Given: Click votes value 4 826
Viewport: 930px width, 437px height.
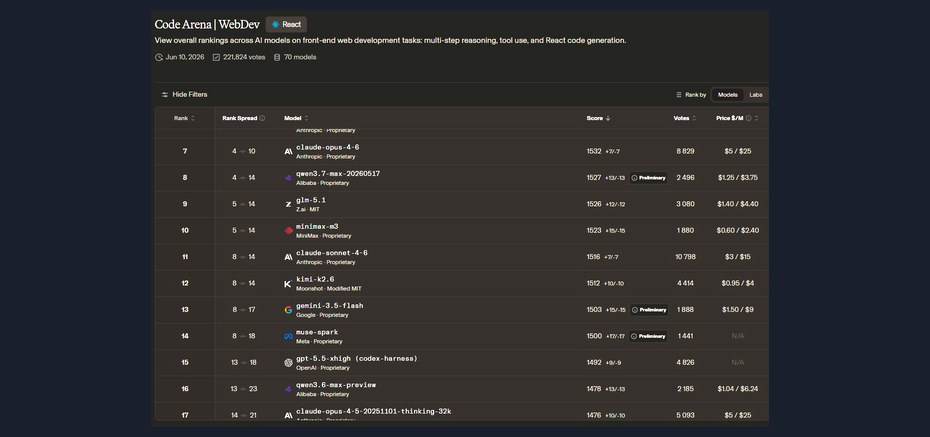Looking at the screenshot, I should [685, 362].
